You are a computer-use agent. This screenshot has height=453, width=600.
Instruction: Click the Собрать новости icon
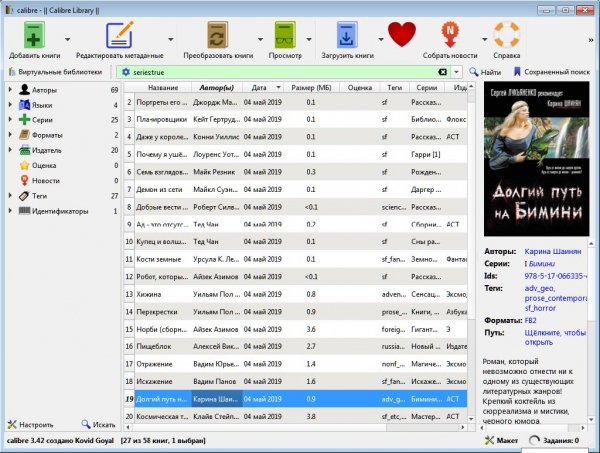(450, 35)
